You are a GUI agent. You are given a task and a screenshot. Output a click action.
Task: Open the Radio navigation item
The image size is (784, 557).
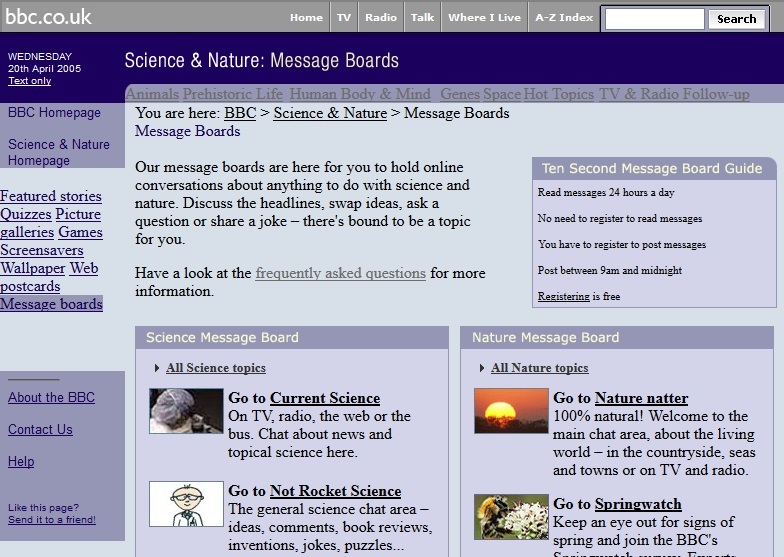[x=380, y=18]
